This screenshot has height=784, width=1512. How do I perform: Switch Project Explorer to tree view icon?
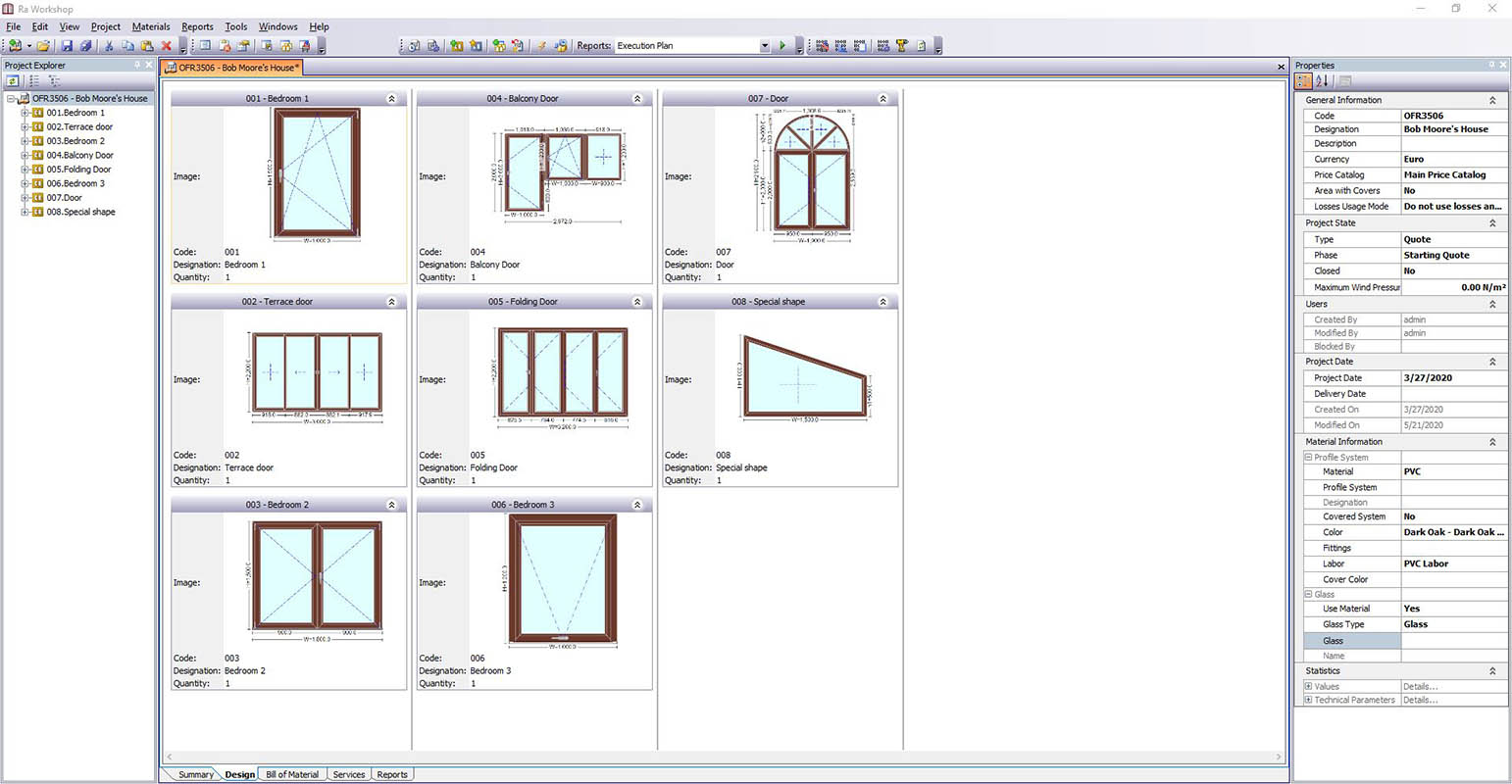coord(54,81)
